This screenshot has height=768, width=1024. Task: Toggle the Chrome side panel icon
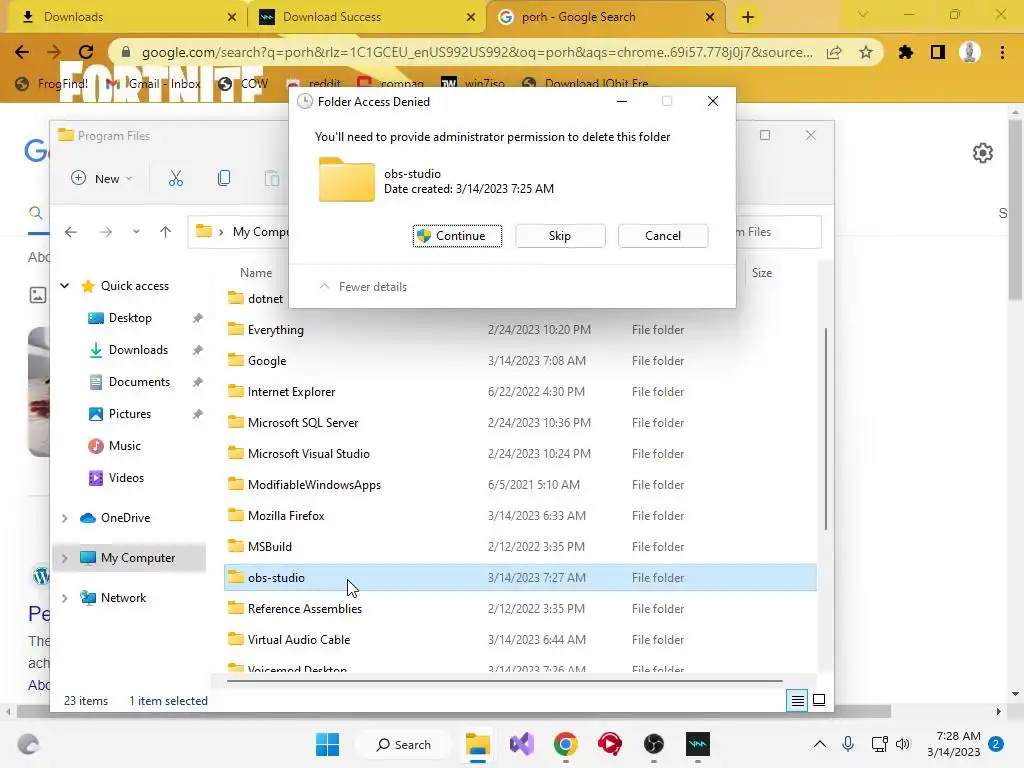[x=938, y=52]
